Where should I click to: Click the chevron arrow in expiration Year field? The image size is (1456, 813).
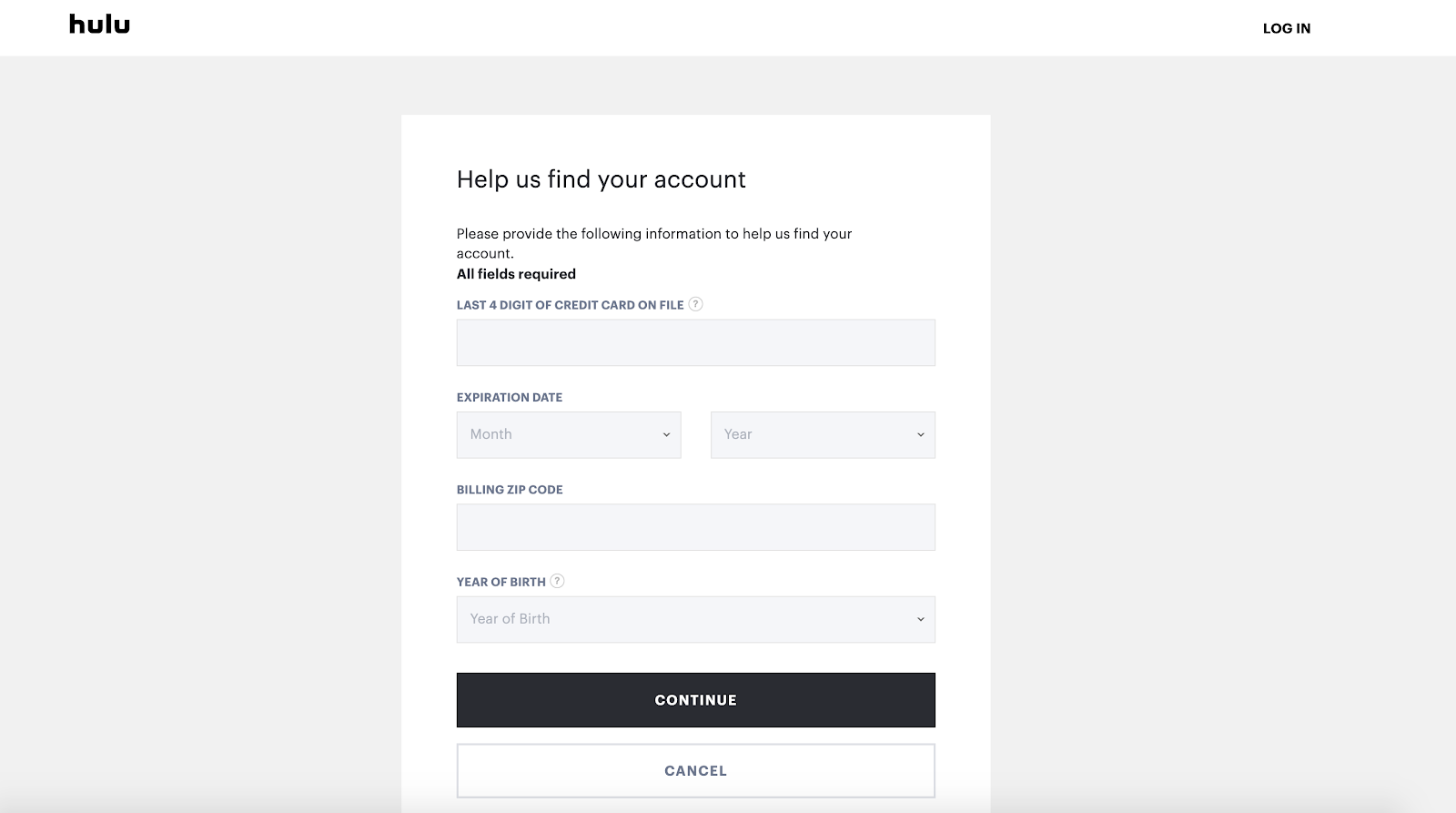[920, 435]
